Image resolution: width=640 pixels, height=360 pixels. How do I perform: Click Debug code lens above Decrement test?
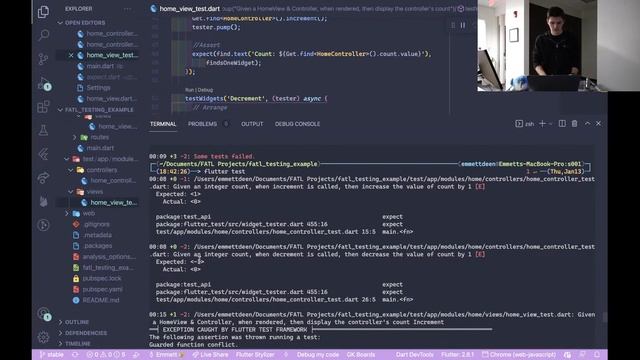tap(205, 90)
